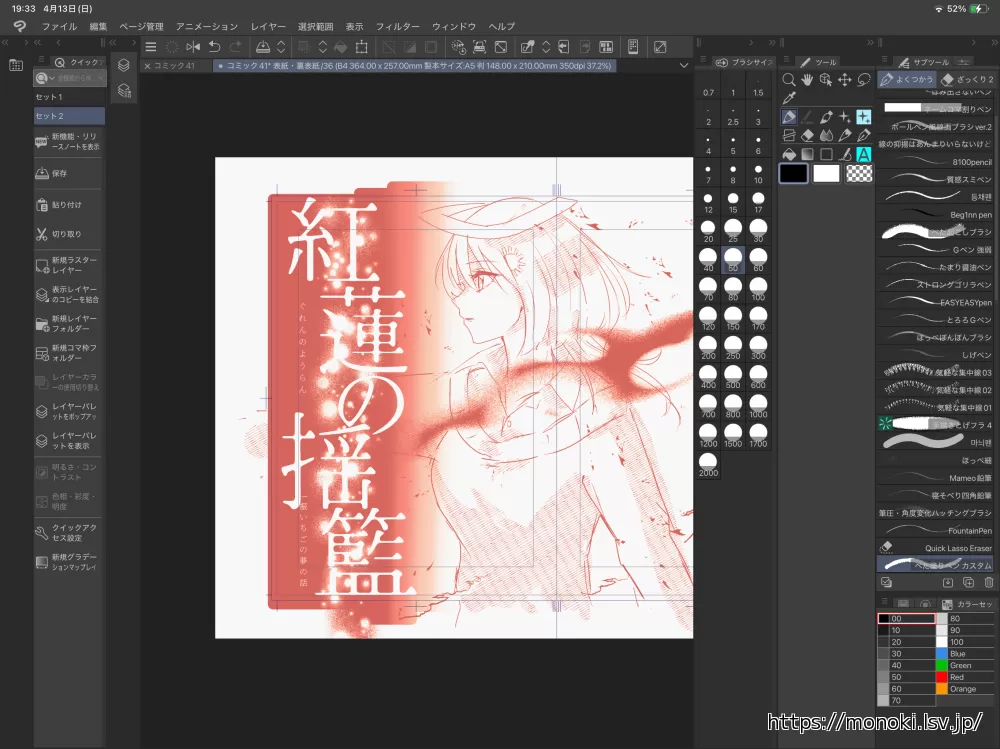Expand the canvas tab list chevron

[x=684, y=65]
